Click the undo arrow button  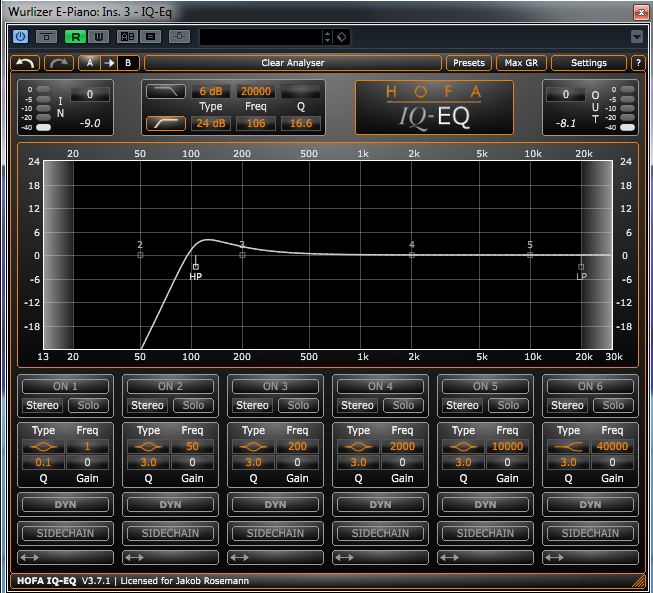coord(25,63)
